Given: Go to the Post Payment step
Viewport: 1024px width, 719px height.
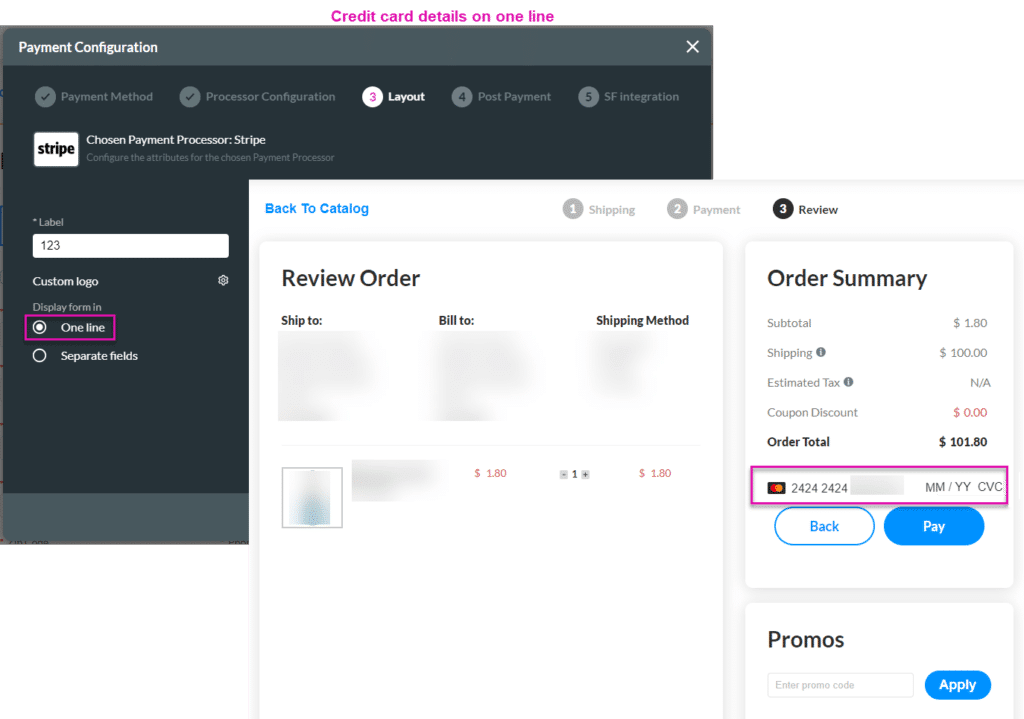Looking at the screenshot, I should click(501, 97).
